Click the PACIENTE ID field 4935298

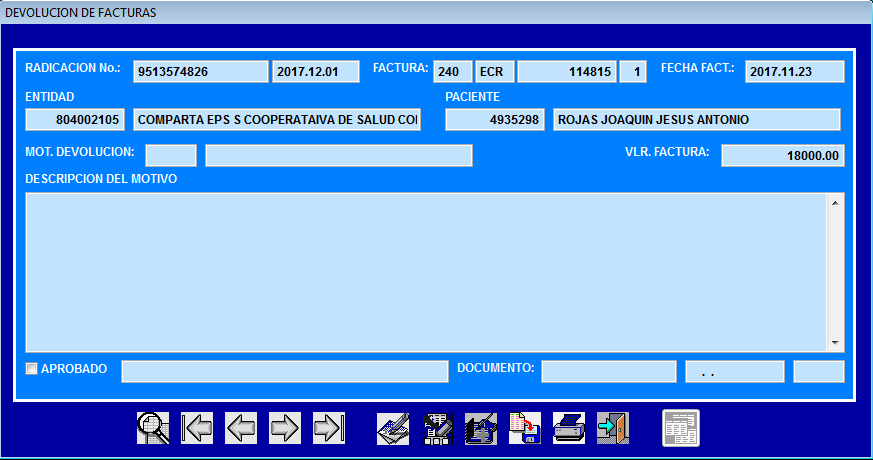495,120
